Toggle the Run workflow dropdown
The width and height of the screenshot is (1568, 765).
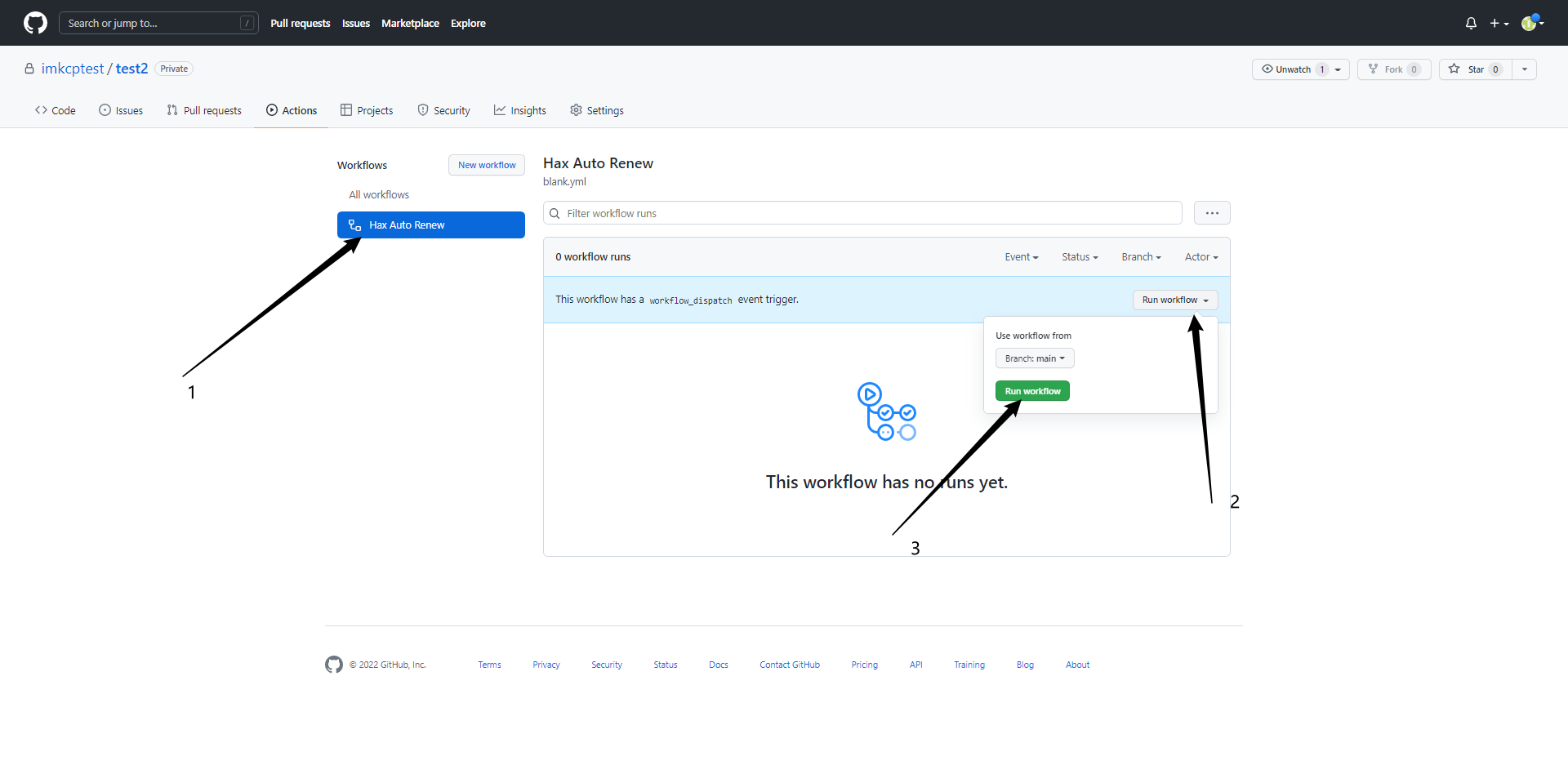tap(1175, 300)
